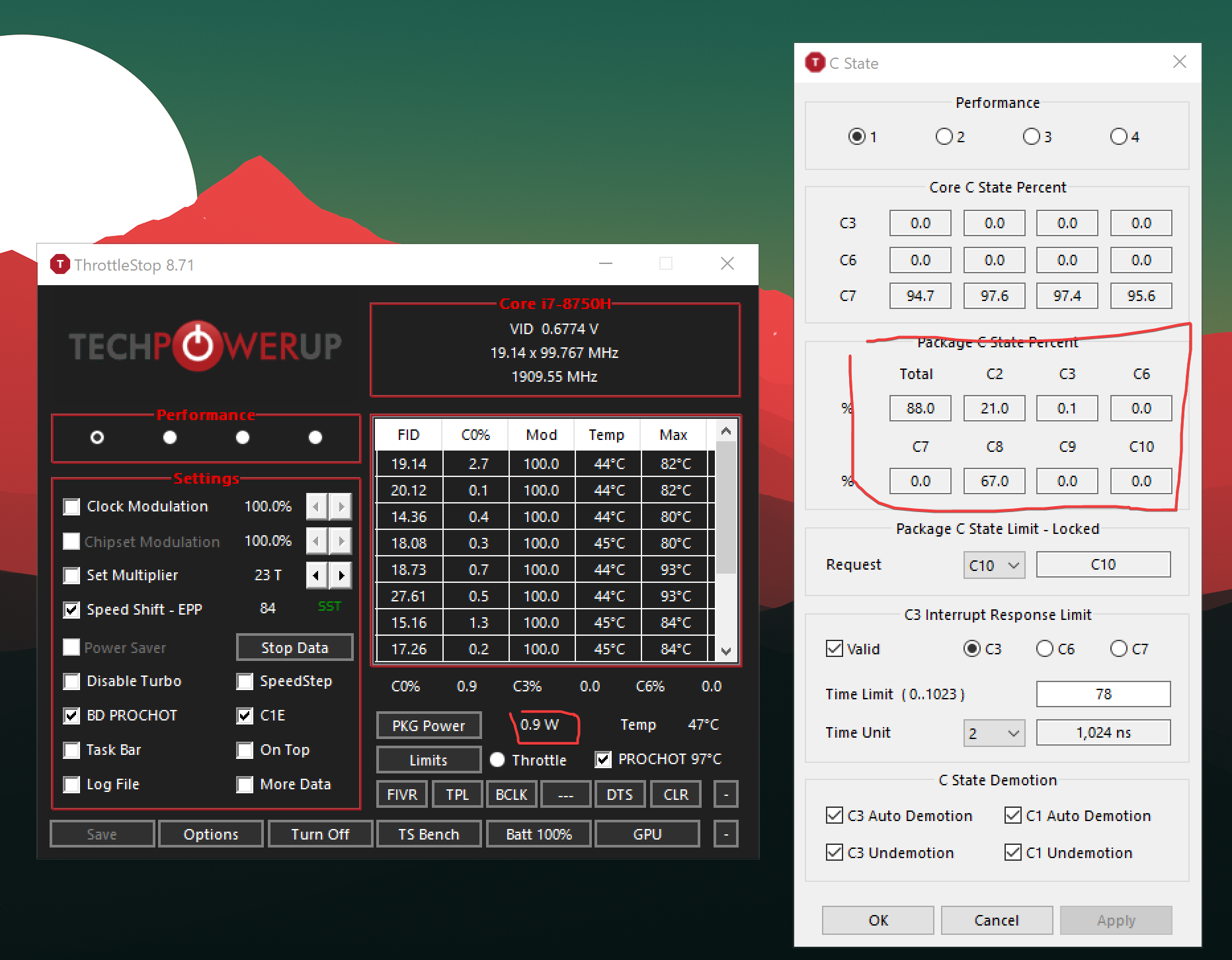Click the Stop Data button
The width and height of the screenshot is (1232, 960).
coord(294,648)
